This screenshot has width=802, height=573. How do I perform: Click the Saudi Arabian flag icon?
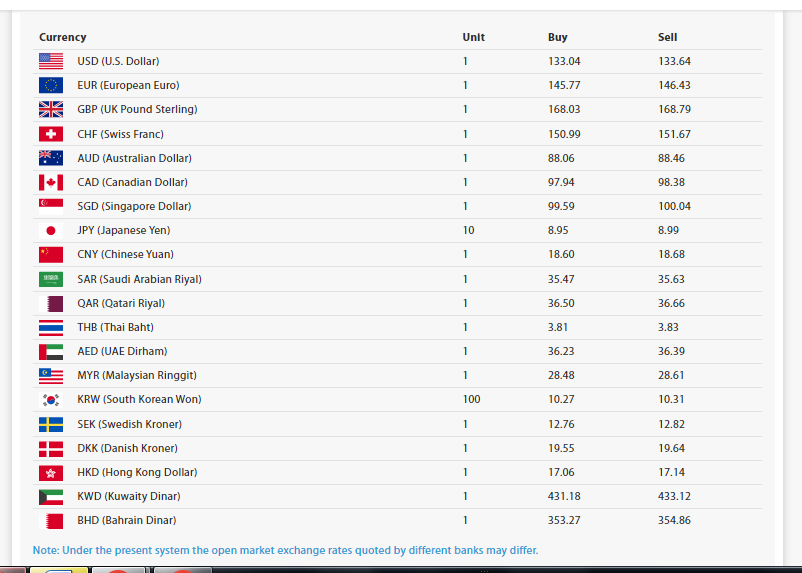coord(51,279)
